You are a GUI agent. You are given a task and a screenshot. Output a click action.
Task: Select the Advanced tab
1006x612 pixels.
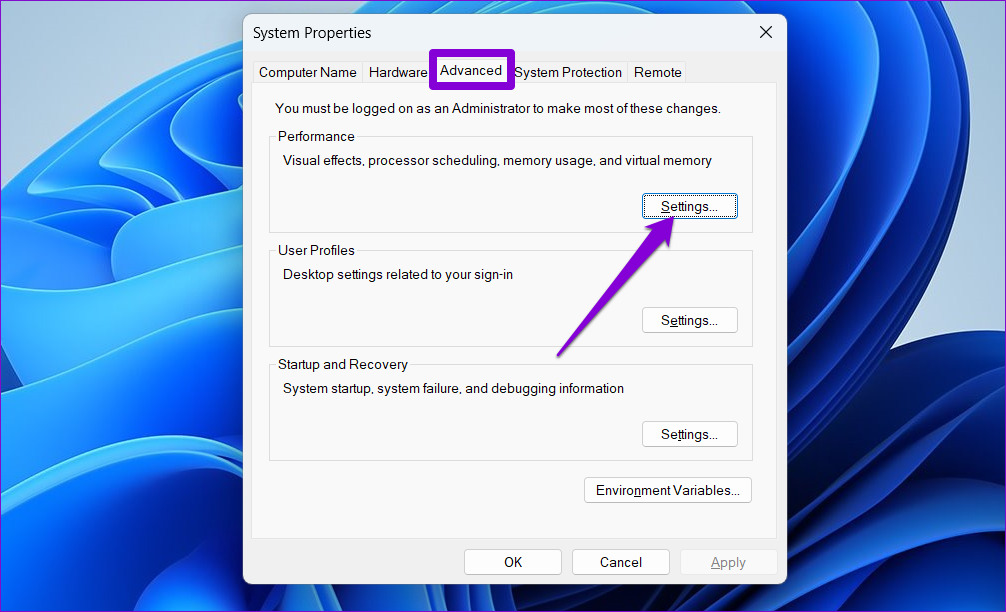tap(471, 70)
